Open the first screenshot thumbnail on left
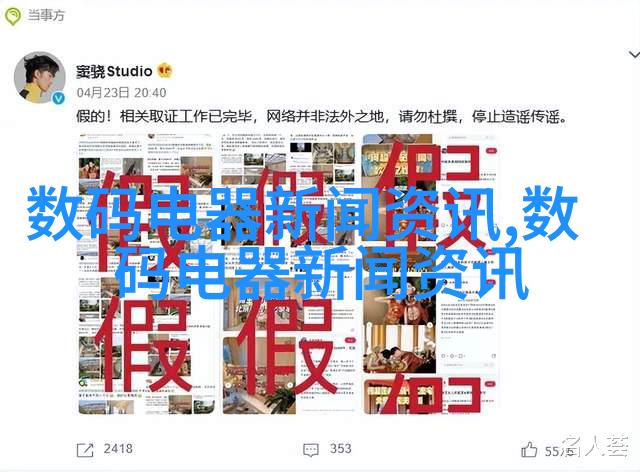The height and width of the screenshot is (472, 640). point(147,274)
